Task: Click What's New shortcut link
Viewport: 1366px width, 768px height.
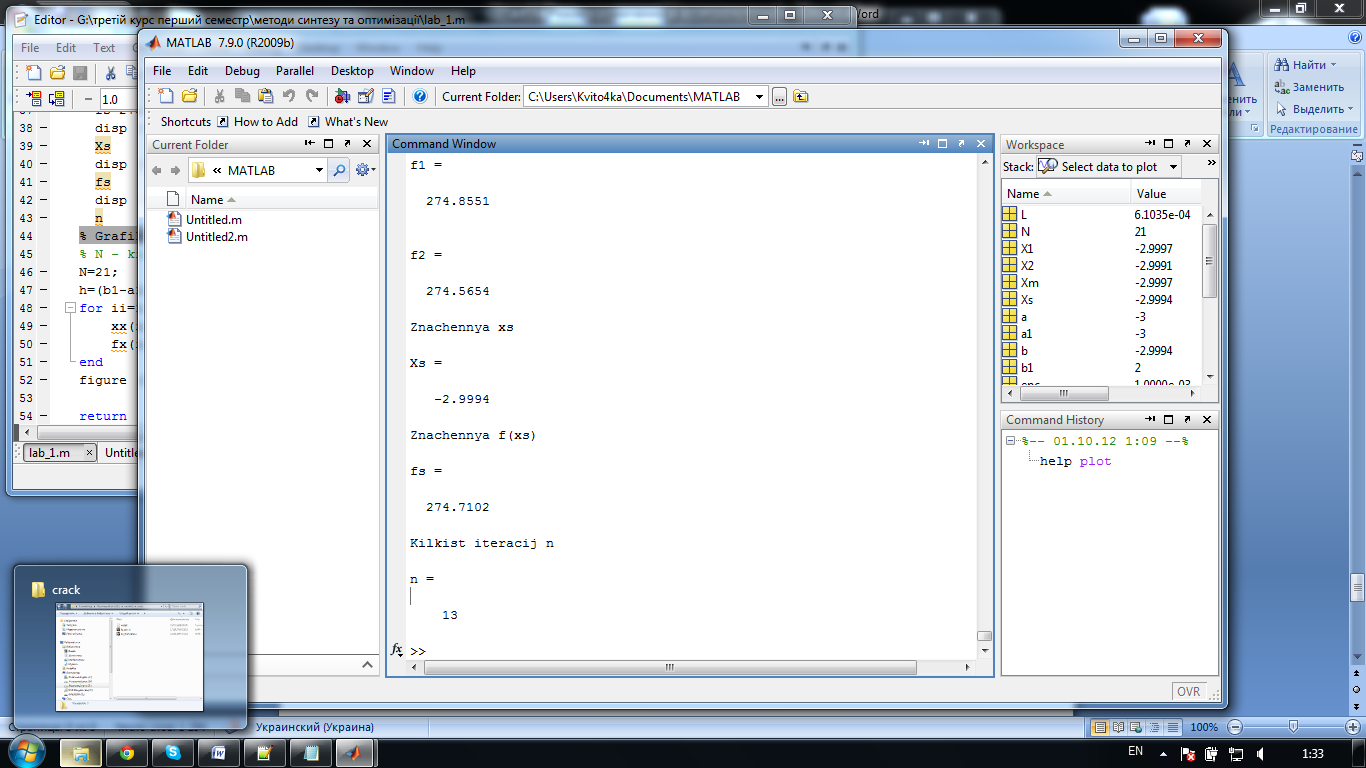Action: point(348,121)
